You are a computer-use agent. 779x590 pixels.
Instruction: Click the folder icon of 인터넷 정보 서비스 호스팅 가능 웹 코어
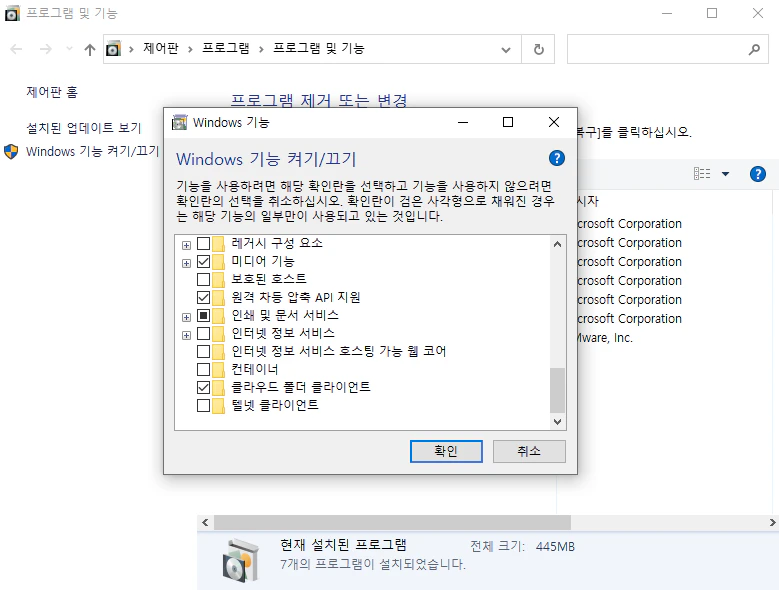click(x=218, y=352)
